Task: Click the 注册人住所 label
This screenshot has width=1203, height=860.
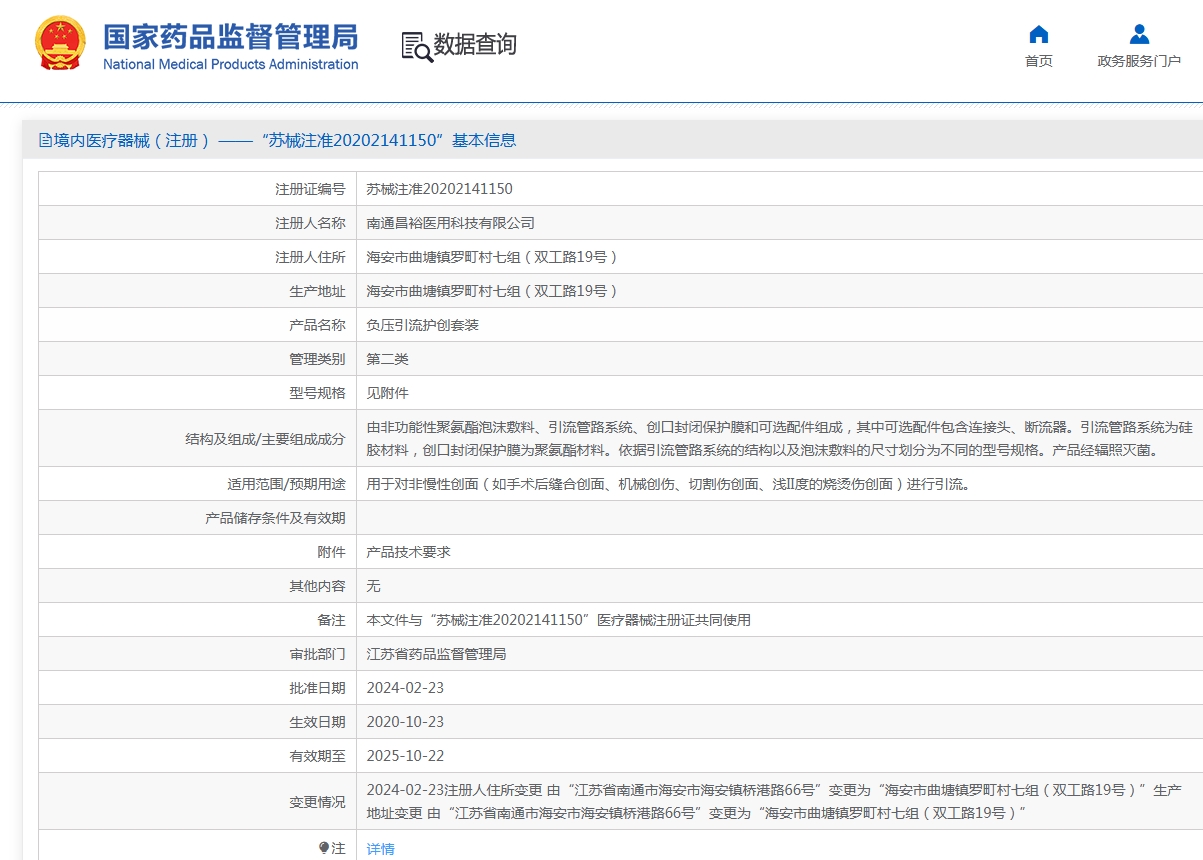Action: 310,257
